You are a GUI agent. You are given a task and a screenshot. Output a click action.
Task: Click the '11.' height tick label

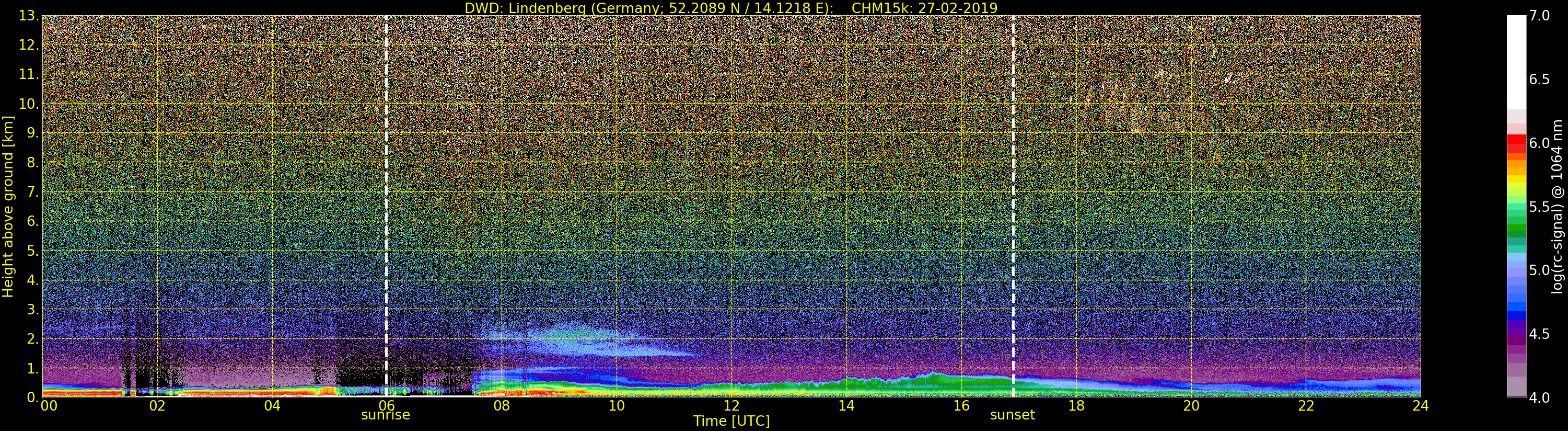click(x=29, y=74)
